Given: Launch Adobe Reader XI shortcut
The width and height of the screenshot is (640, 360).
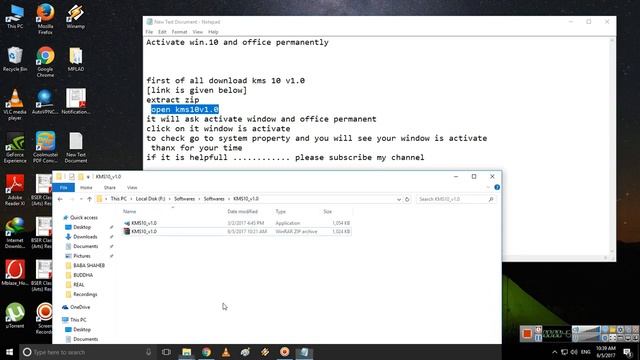Looking at the screenshot, I should (15, 190).
